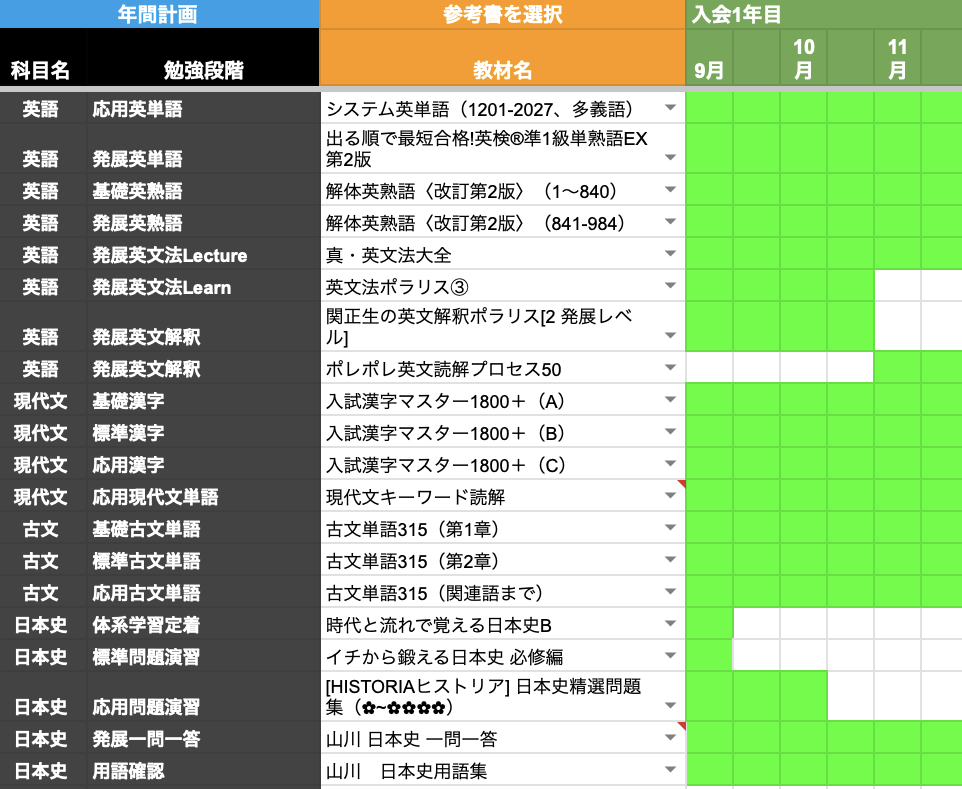Select the 年間計画 header cell

[160, 14]
